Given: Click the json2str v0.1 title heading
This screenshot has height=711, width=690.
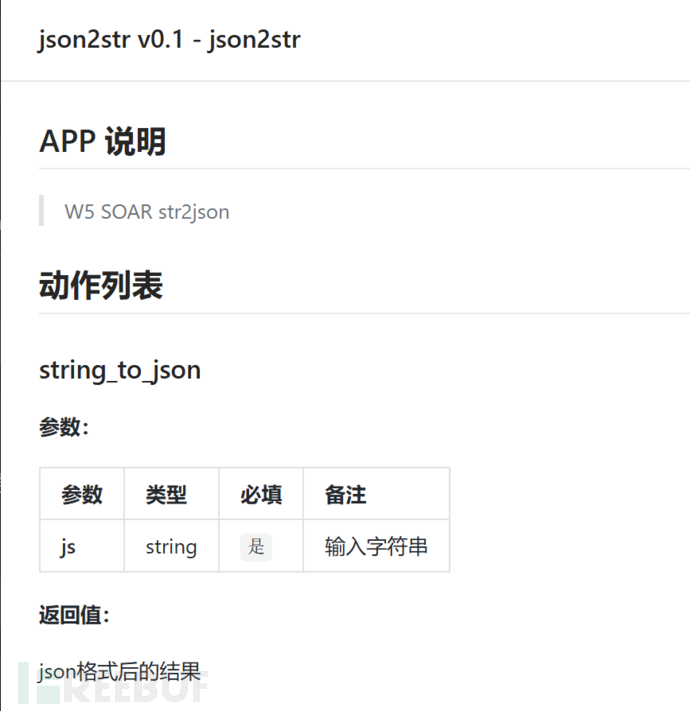Looking at the screenshot, I should pyautogui.click(x=169, y=39).
